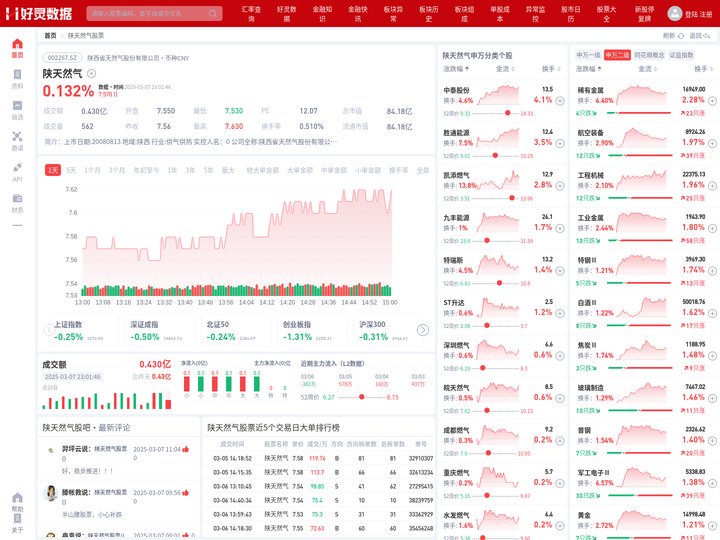Sort sector panel by 金流

click(647, 69)
